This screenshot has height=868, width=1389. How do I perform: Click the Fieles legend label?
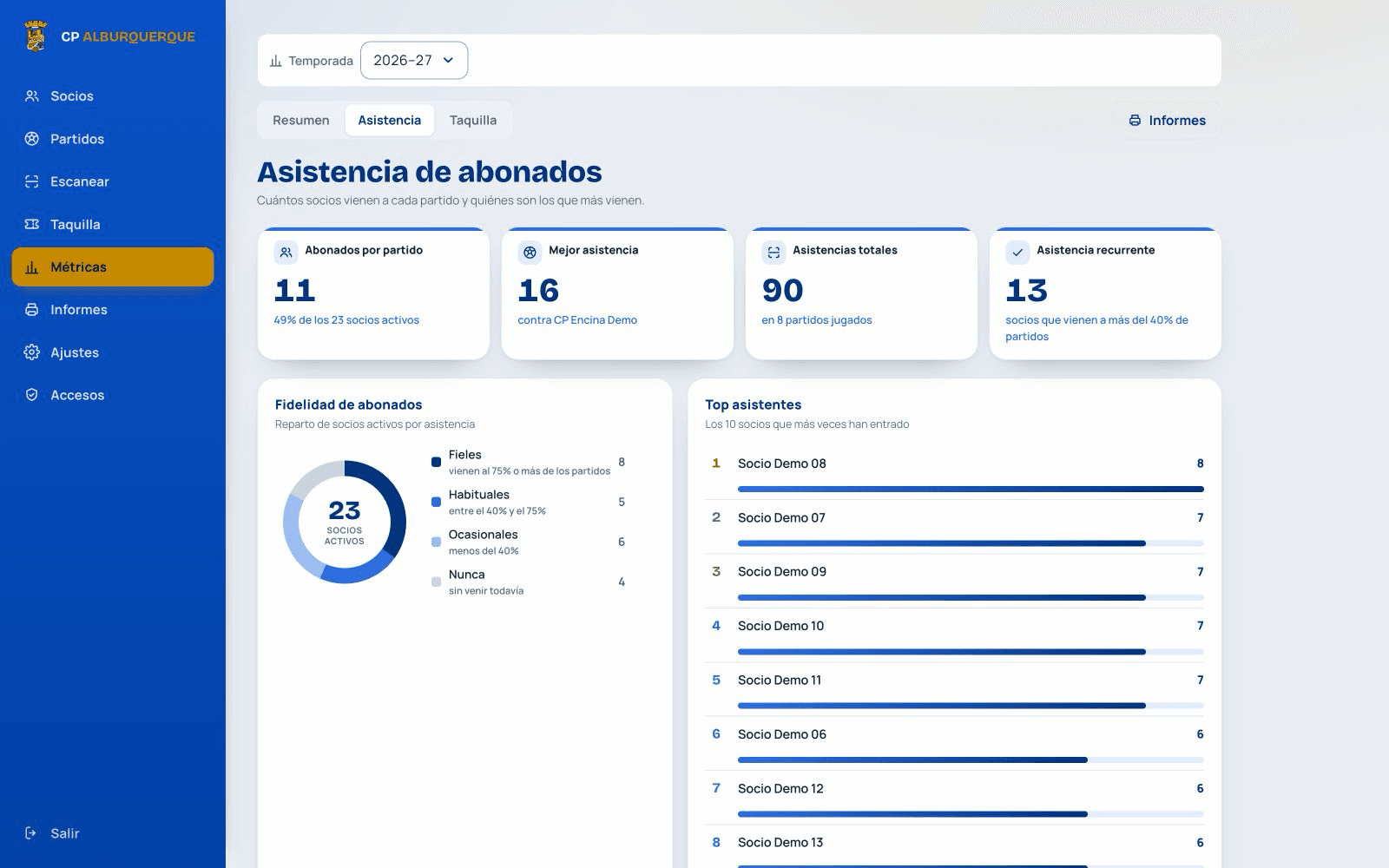pos(465,455)
